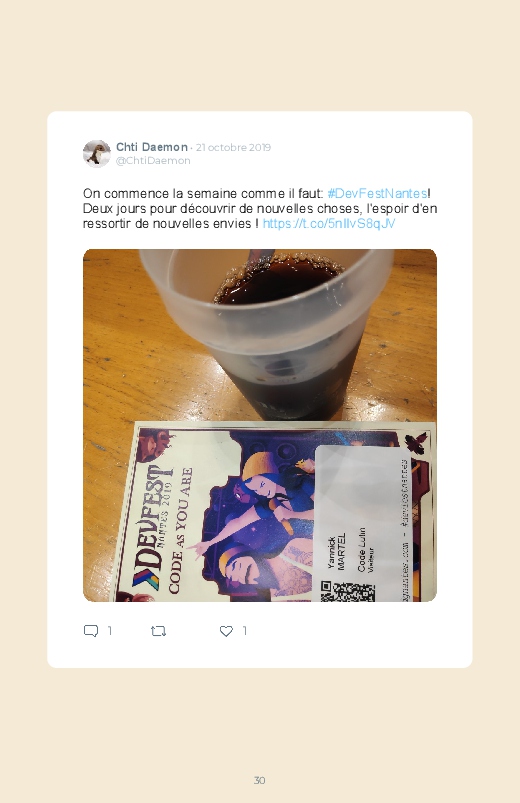Click the heart like icon
Screen dimensions: 520x803
tap(226, 631)
